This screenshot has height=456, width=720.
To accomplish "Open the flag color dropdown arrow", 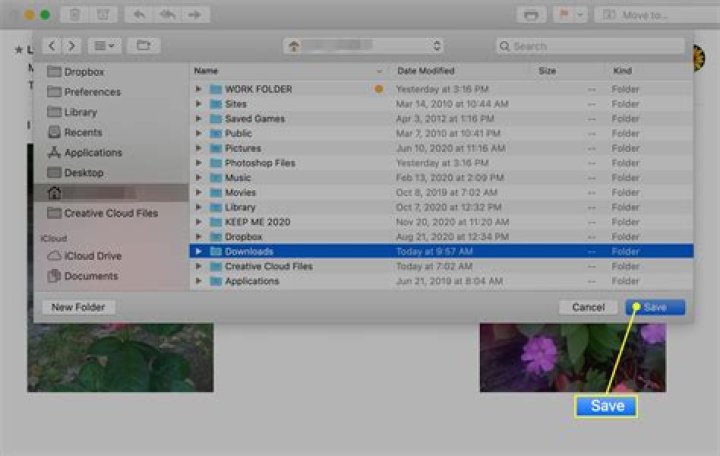I will 580,15.
